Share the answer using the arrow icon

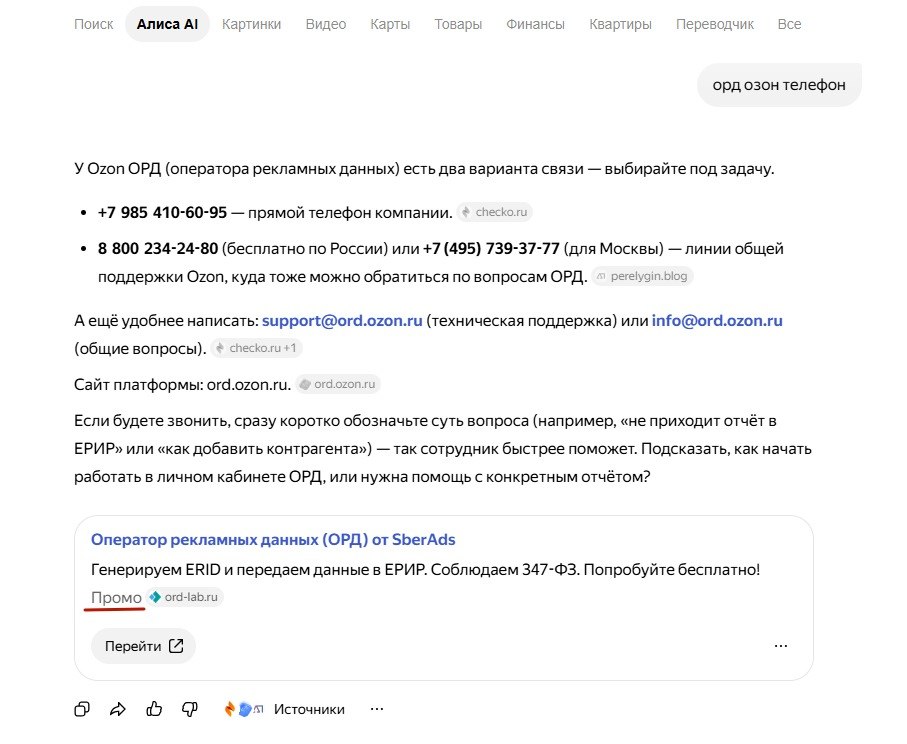(118, 709)
